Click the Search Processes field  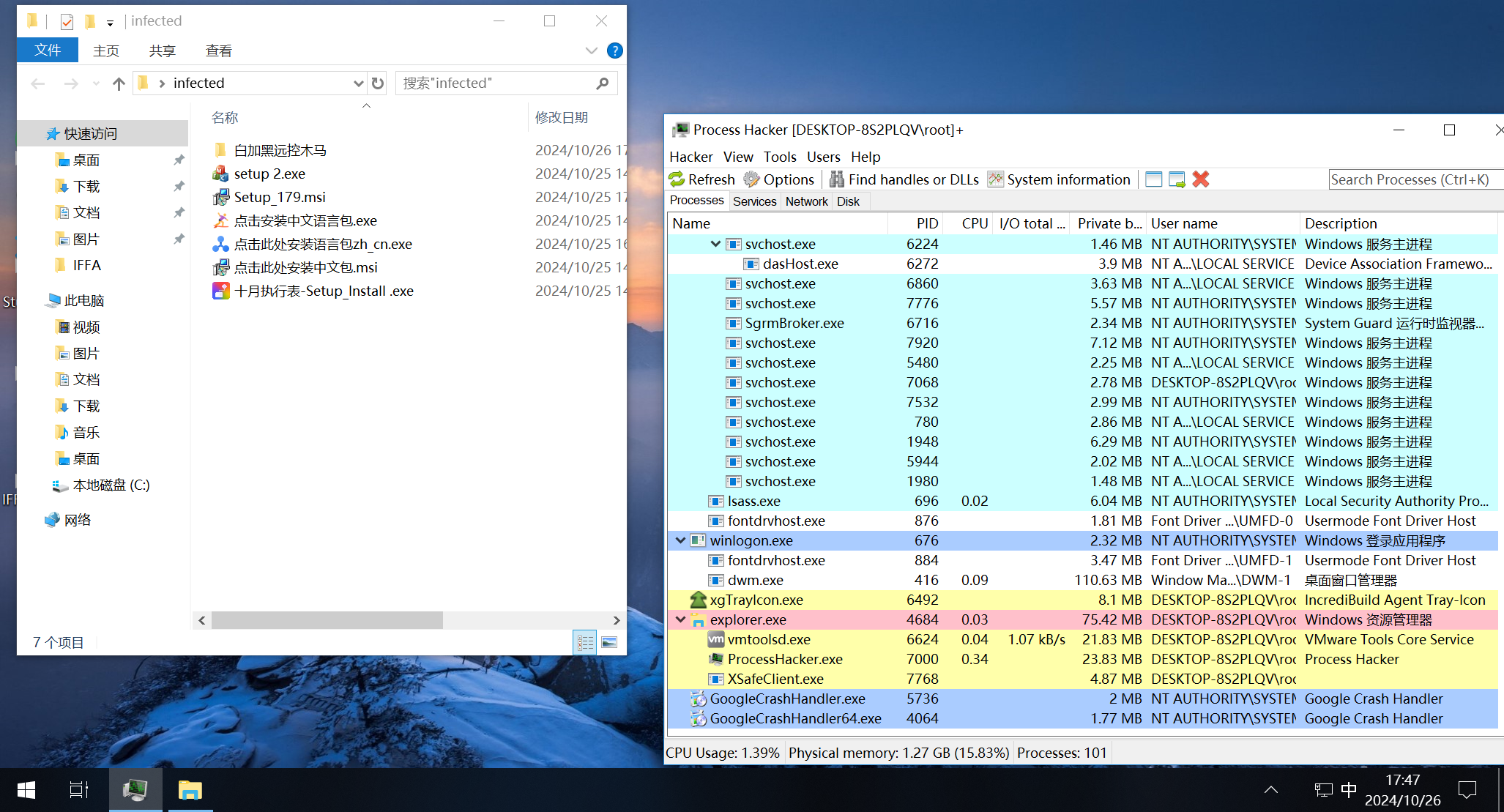pos(1415,179)
